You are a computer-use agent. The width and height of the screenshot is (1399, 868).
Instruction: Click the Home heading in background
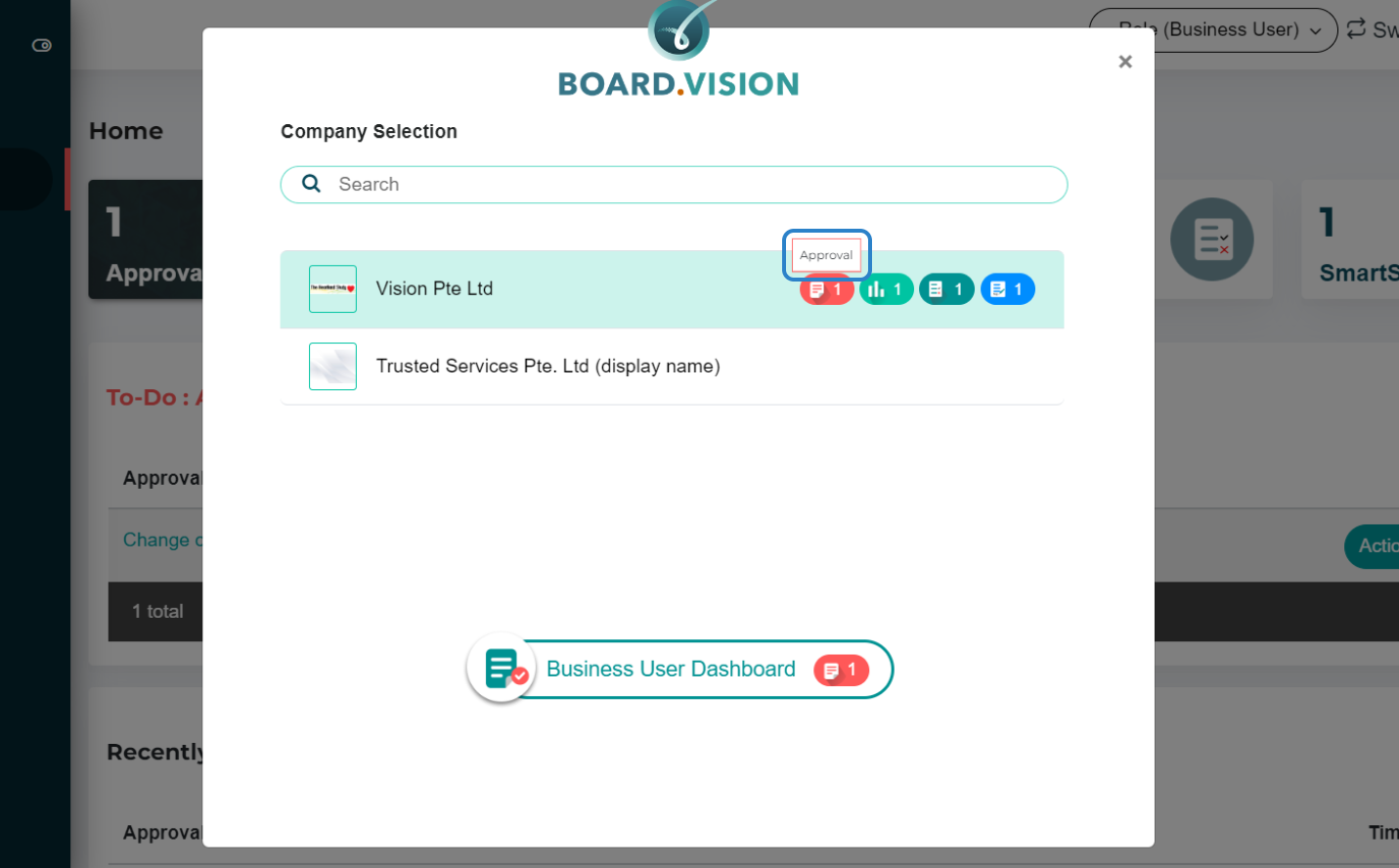tap(126, 131)
